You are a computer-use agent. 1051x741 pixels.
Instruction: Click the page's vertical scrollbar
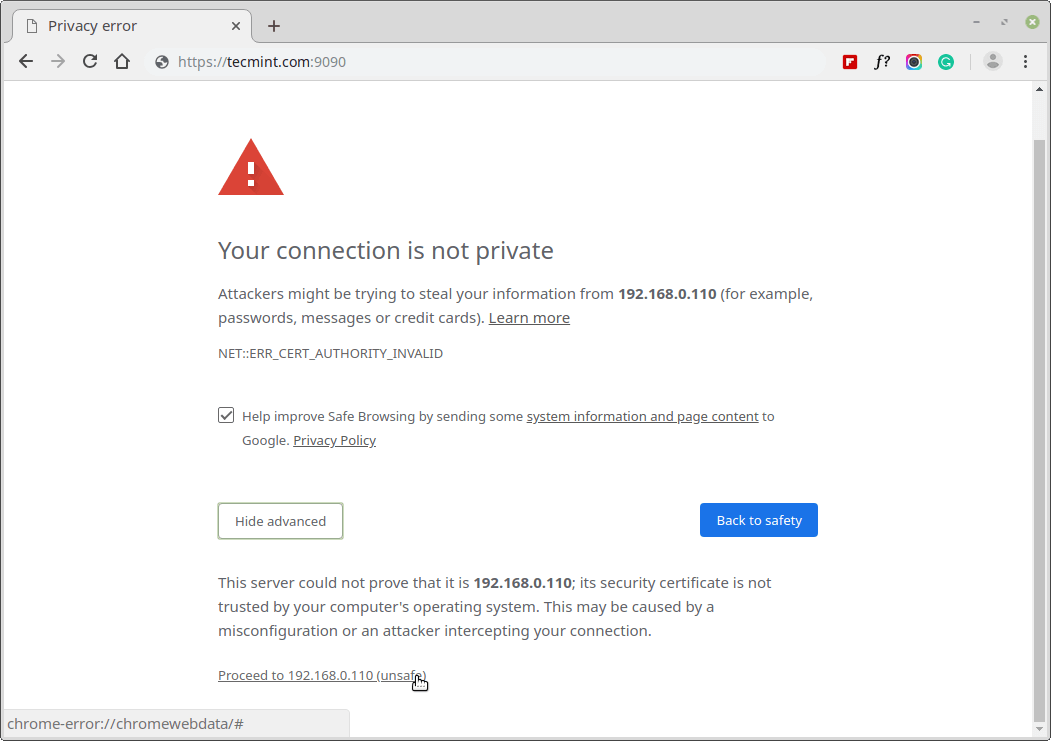point(1039,420)
